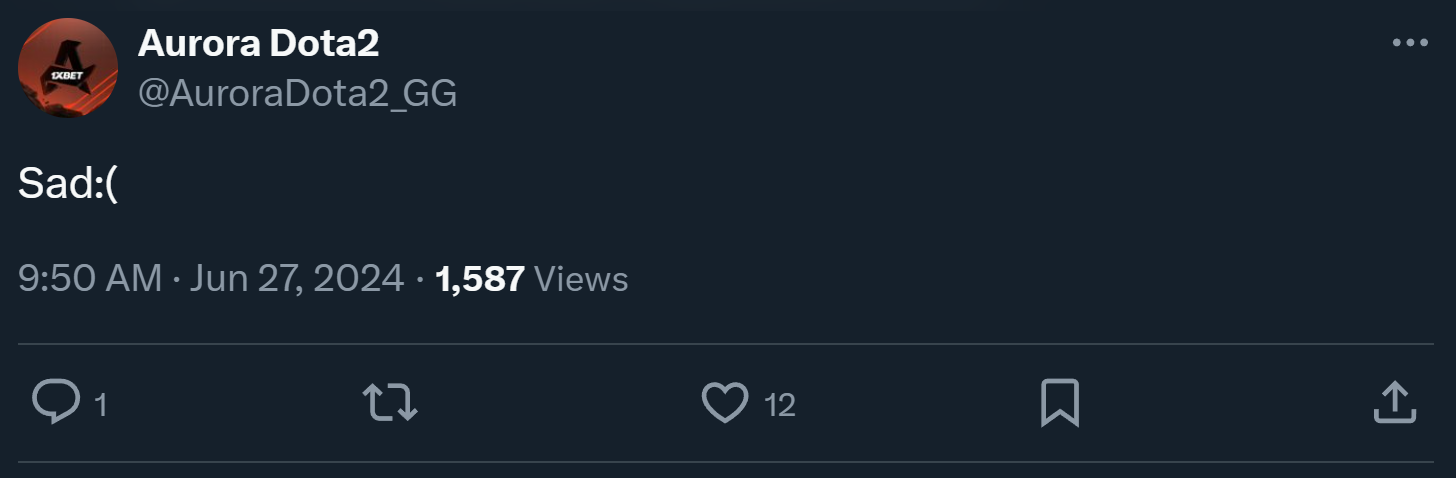The height and width of the screenshot is (478, 1456).
Task: Visit the @AuroraDota2_GG handle link
Action: coord(297,93)
